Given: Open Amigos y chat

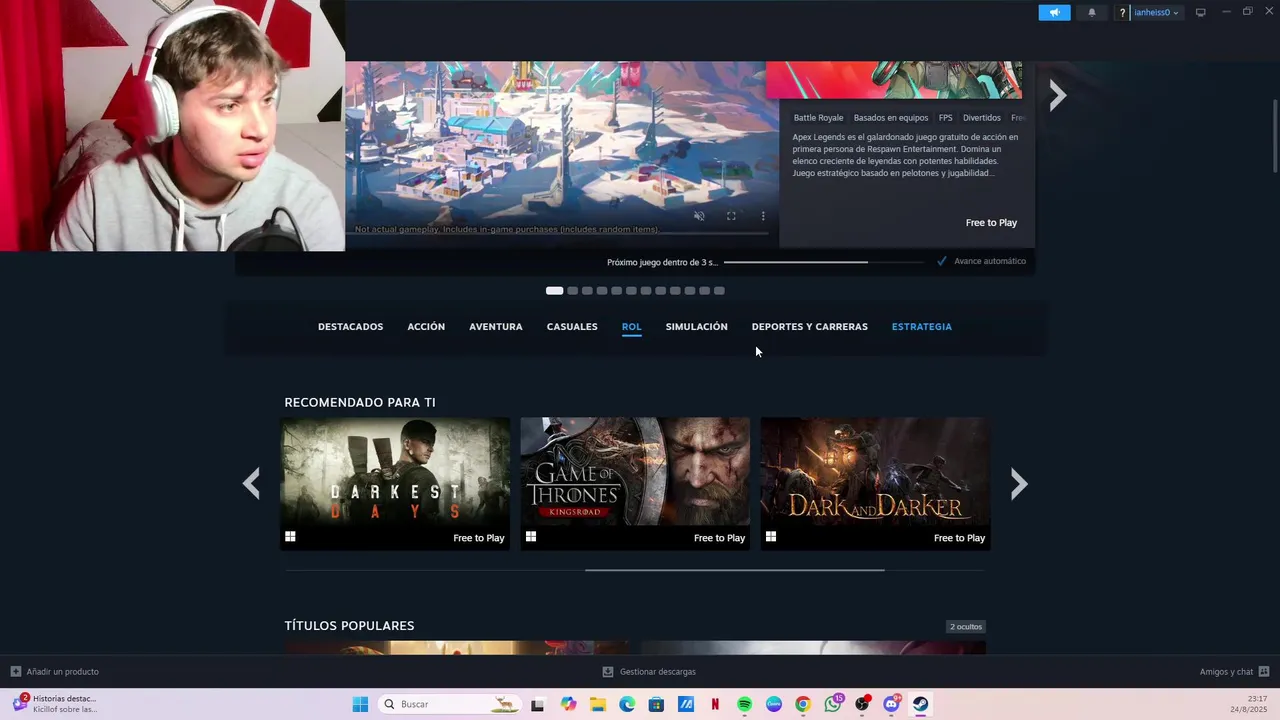Looking at the screenshot, I should pyautogui.click(x=1234, y=672).
